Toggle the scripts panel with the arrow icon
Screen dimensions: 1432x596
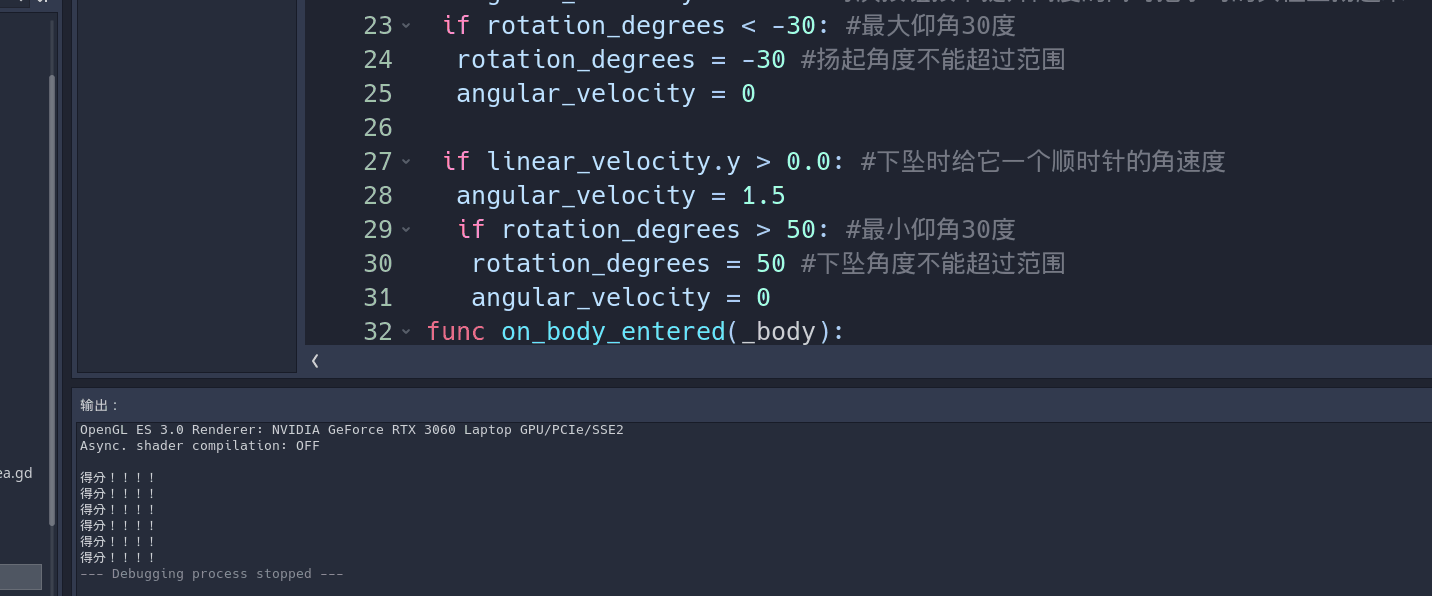315,361
